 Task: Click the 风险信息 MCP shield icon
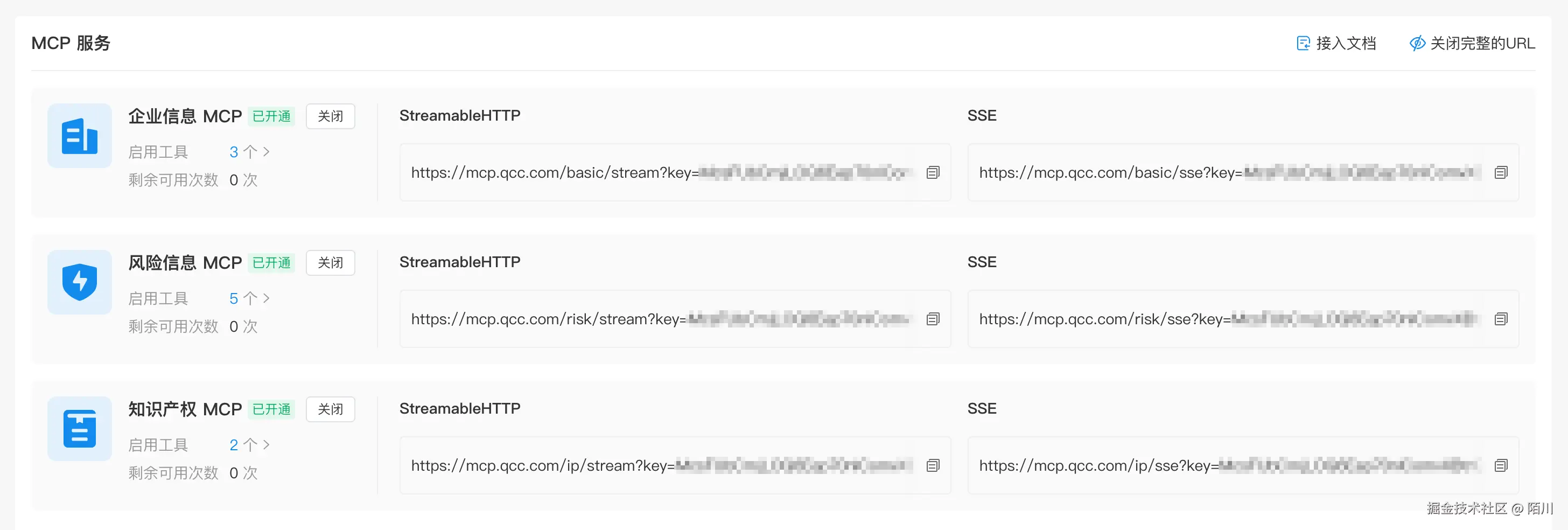80,282
